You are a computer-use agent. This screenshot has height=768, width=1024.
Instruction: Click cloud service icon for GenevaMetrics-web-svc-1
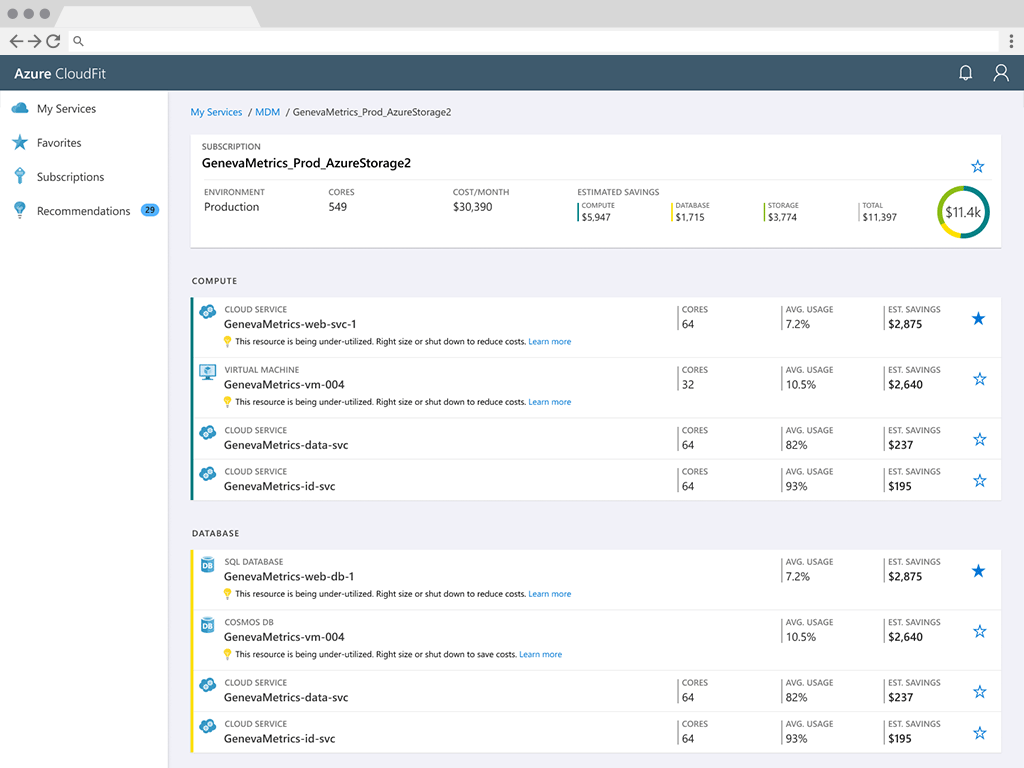coord(208,312)
